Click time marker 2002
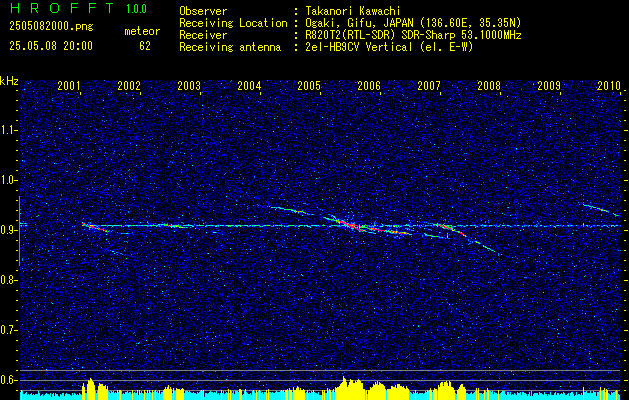This screenshot has width=629, height=400. pyautogui.click(x=129, y=85)
